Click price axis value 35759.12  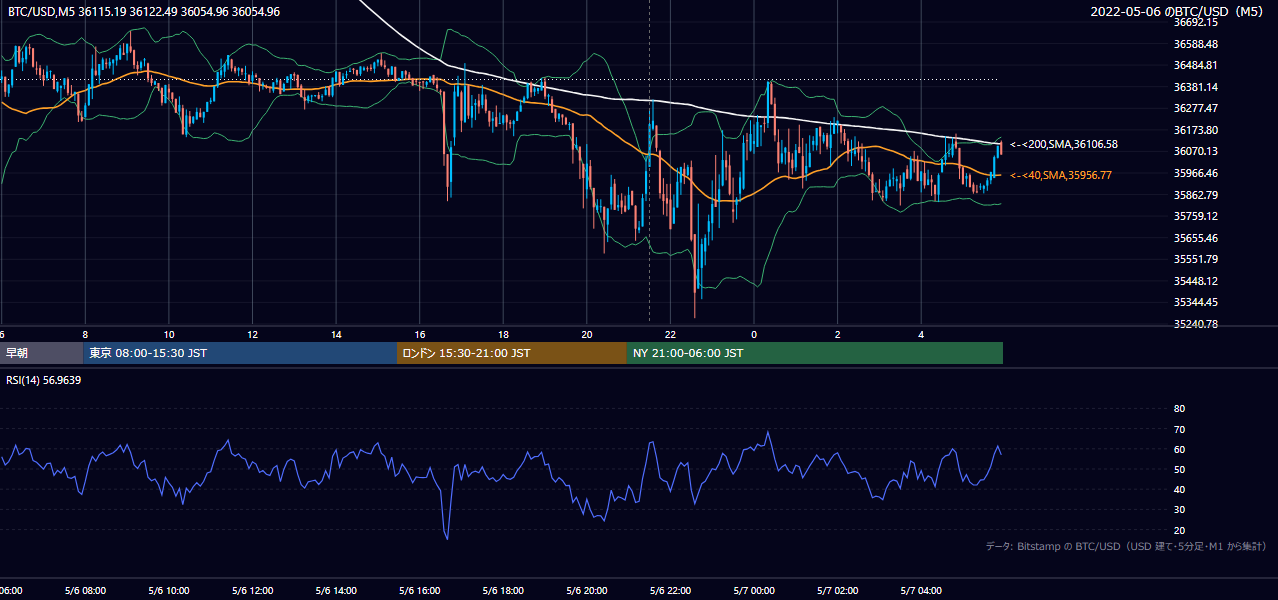click(x=1196, y=216)
